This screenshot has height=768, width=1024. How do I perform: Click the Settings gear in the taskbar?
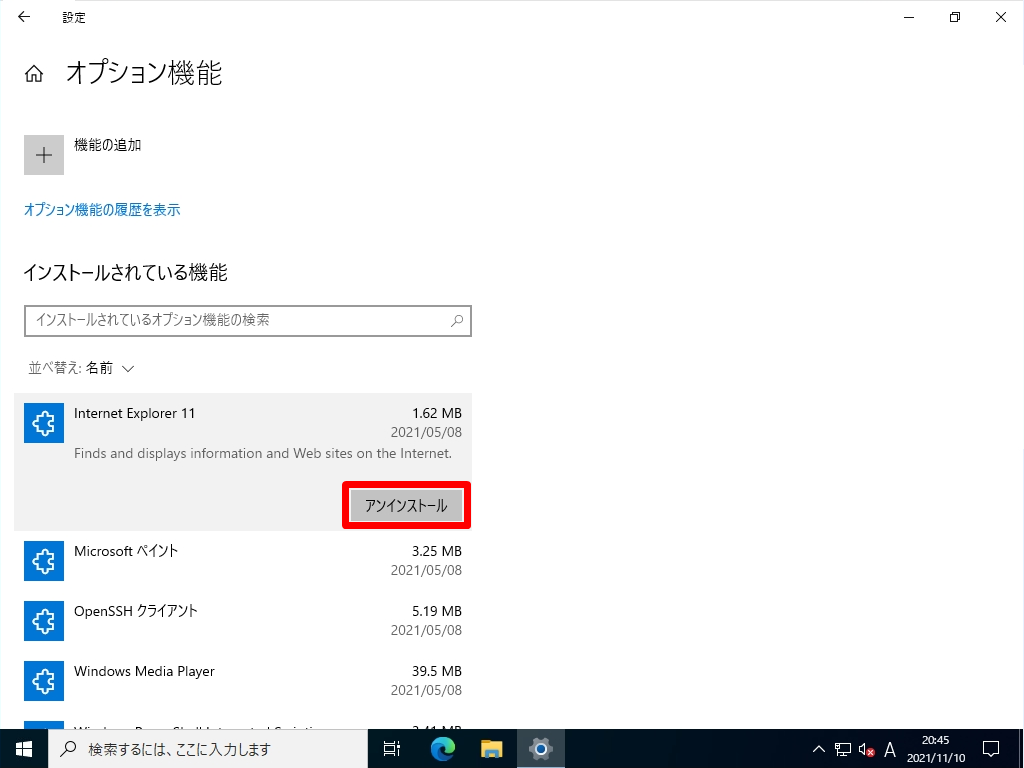tap(541, 748)
